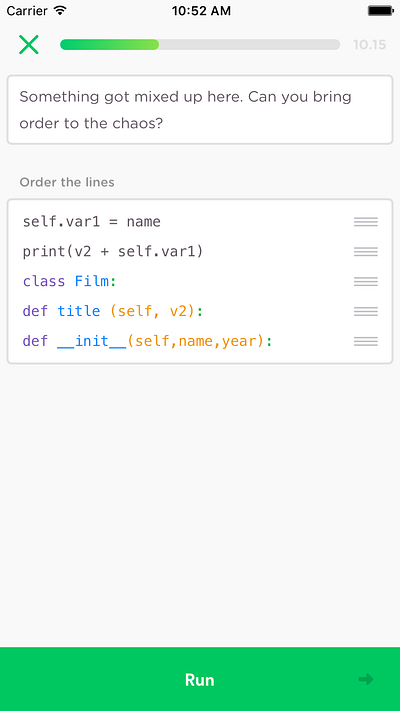400x711 pixels.
Task: Tap the 10:52 AM clock in status bar
Action: [201, 10]
